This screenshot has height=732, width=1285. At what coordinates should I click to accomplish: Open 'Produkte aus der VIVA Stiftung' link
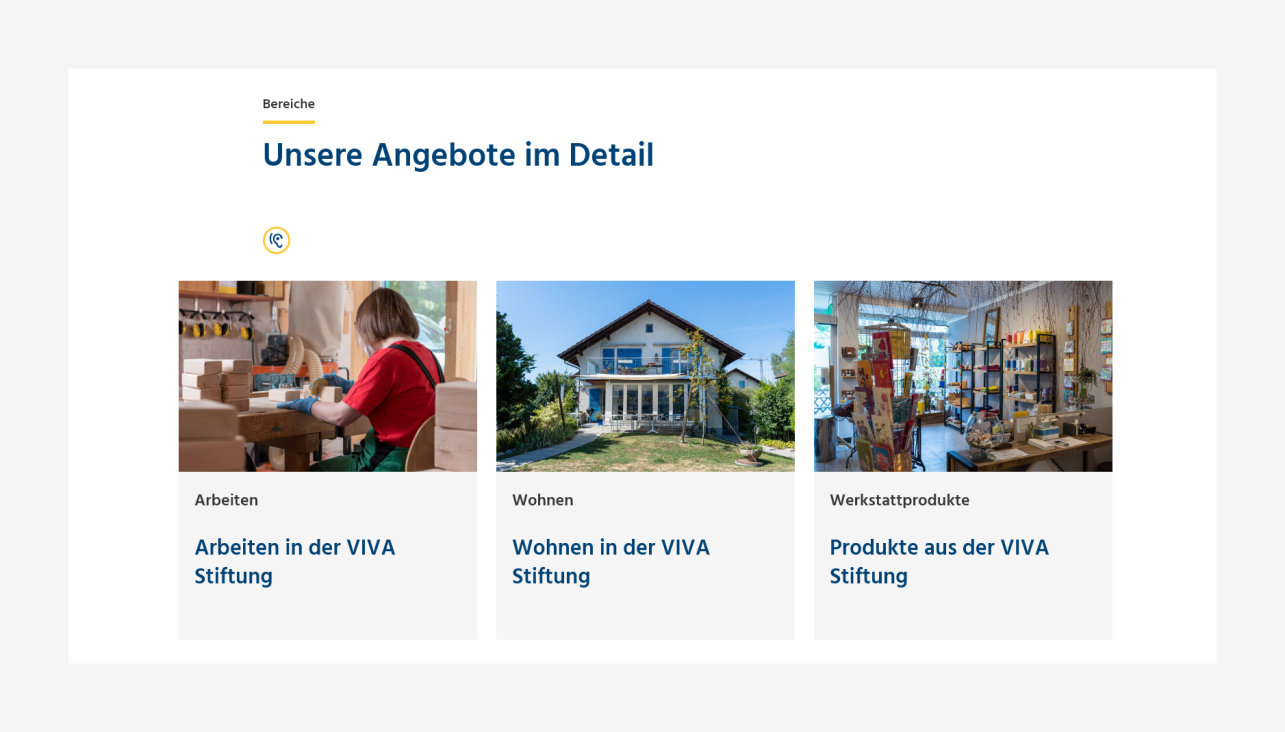point(939,561)
